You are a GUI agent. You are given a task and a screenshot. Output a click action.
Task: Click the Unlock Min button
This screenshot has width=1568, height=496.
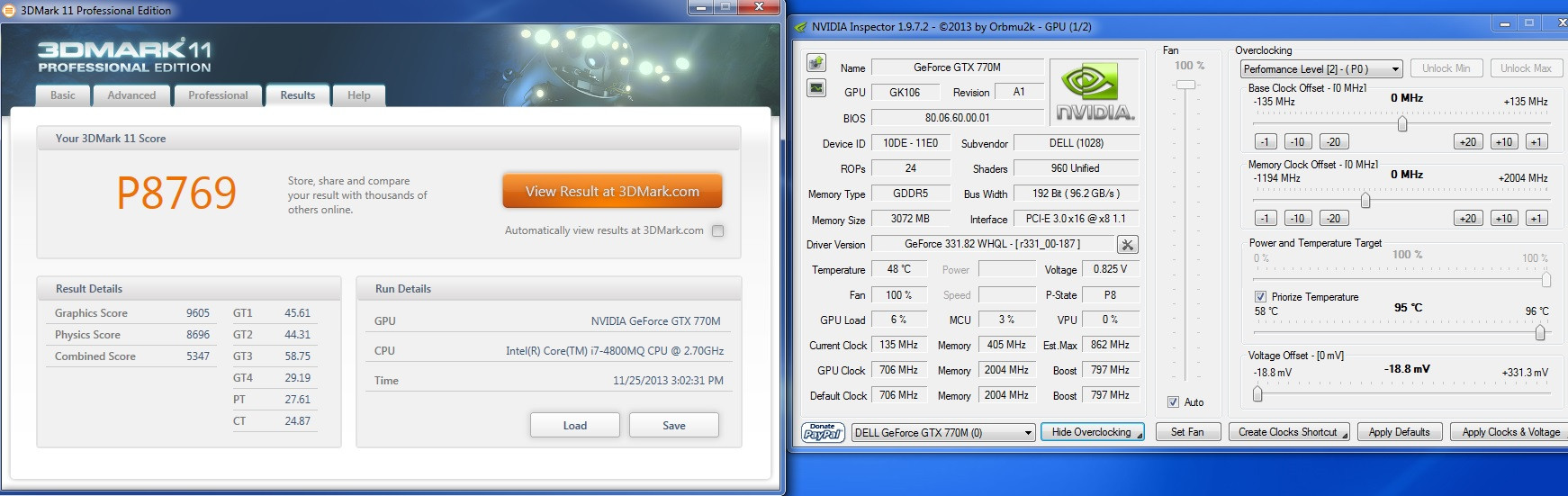coord(1446,68)
